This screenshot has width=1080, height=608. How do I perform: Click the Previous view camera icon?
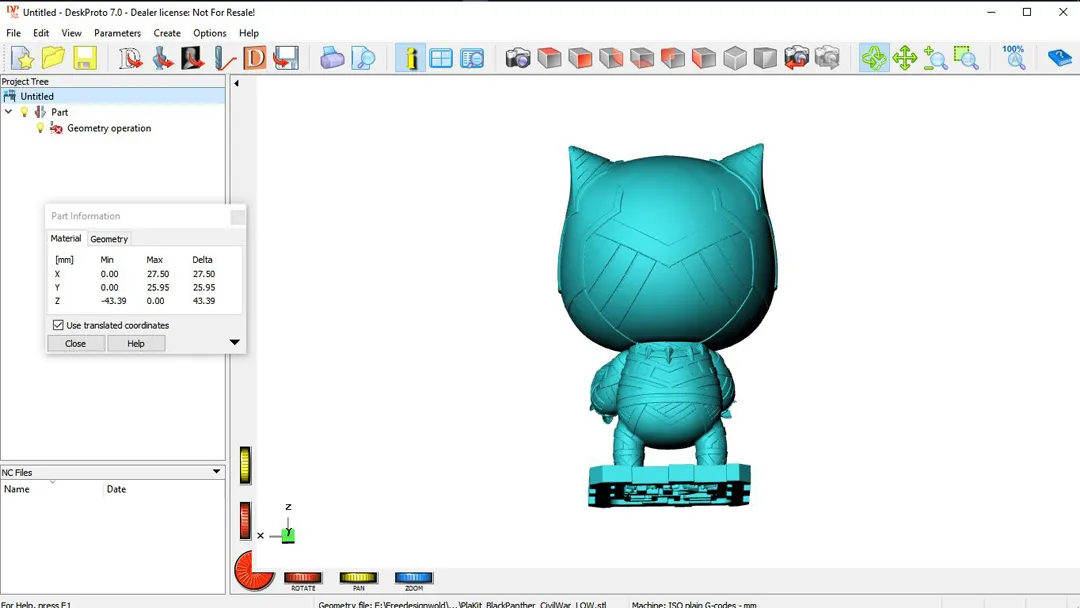(796, 59)
